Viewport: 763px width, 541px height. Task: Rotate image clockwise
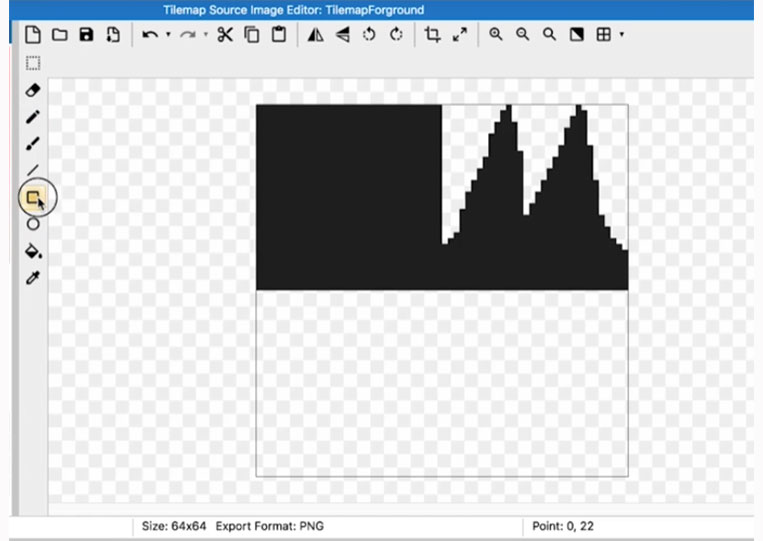tap(396, 35)
